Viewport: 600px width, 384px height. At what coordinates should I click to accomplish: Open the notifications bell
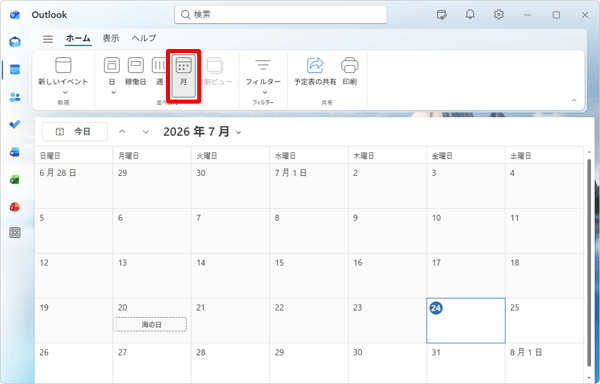[x=470, y=15]
